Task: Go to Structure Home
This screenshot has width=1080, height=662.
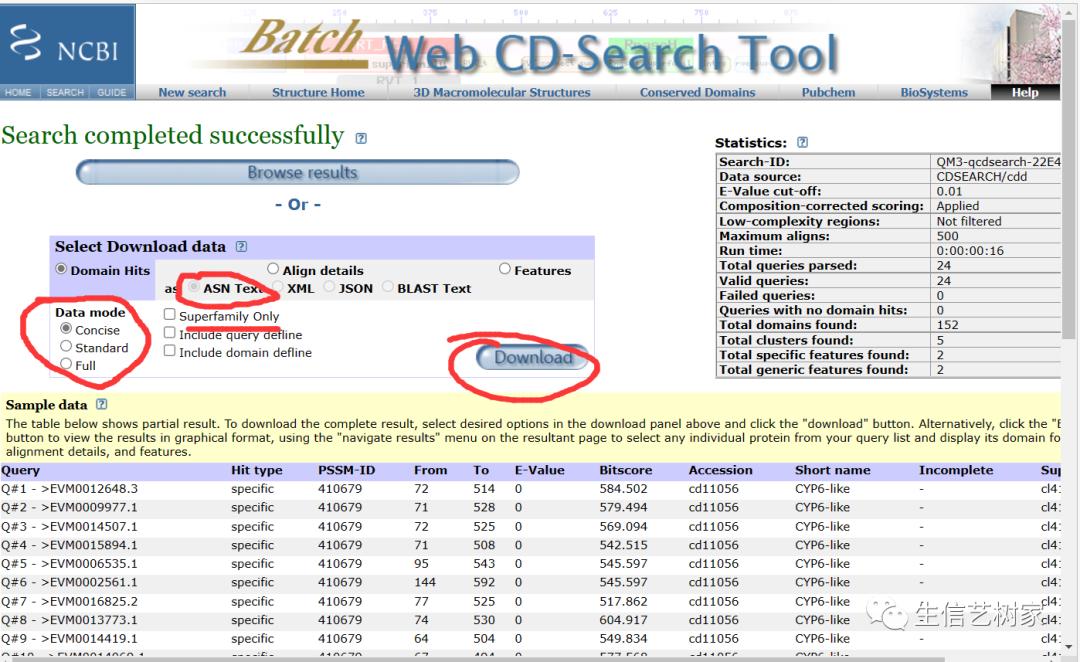Action: pyautogui.click(x=318, y=92)
